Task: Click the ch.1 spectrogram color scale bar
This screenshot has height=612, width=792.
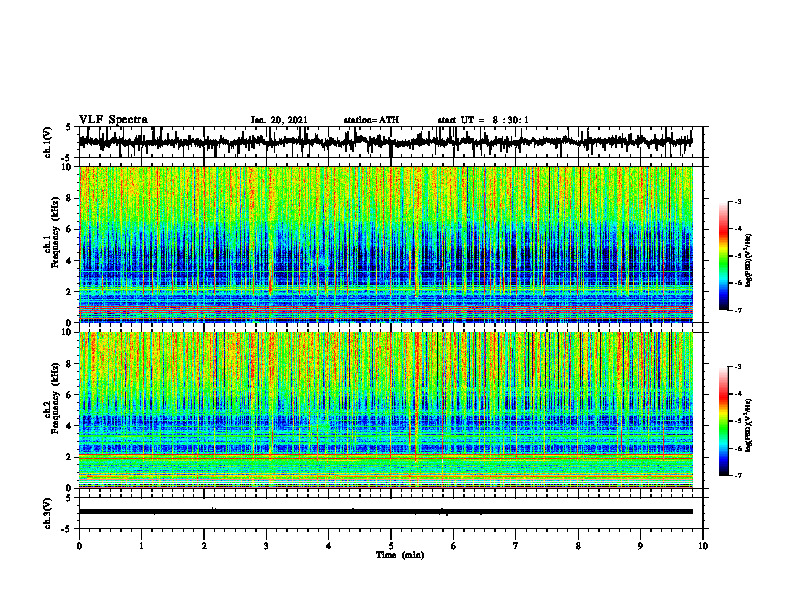Action: pos(724,256)
